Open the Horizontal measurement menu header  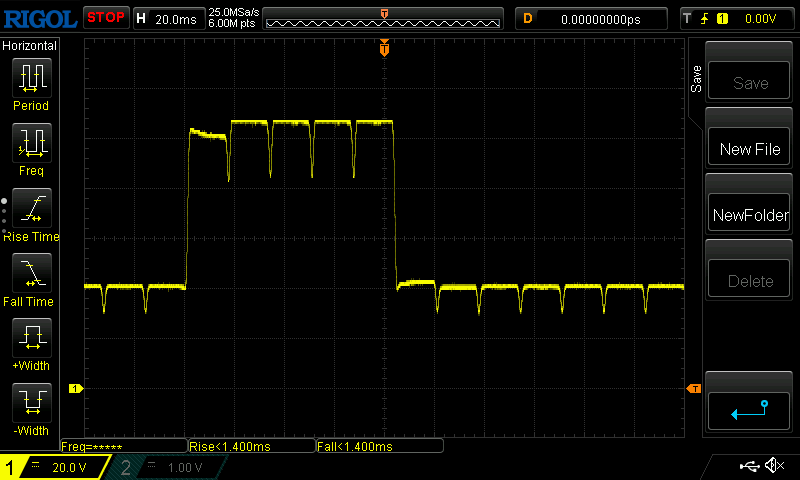tap(30, 46)
